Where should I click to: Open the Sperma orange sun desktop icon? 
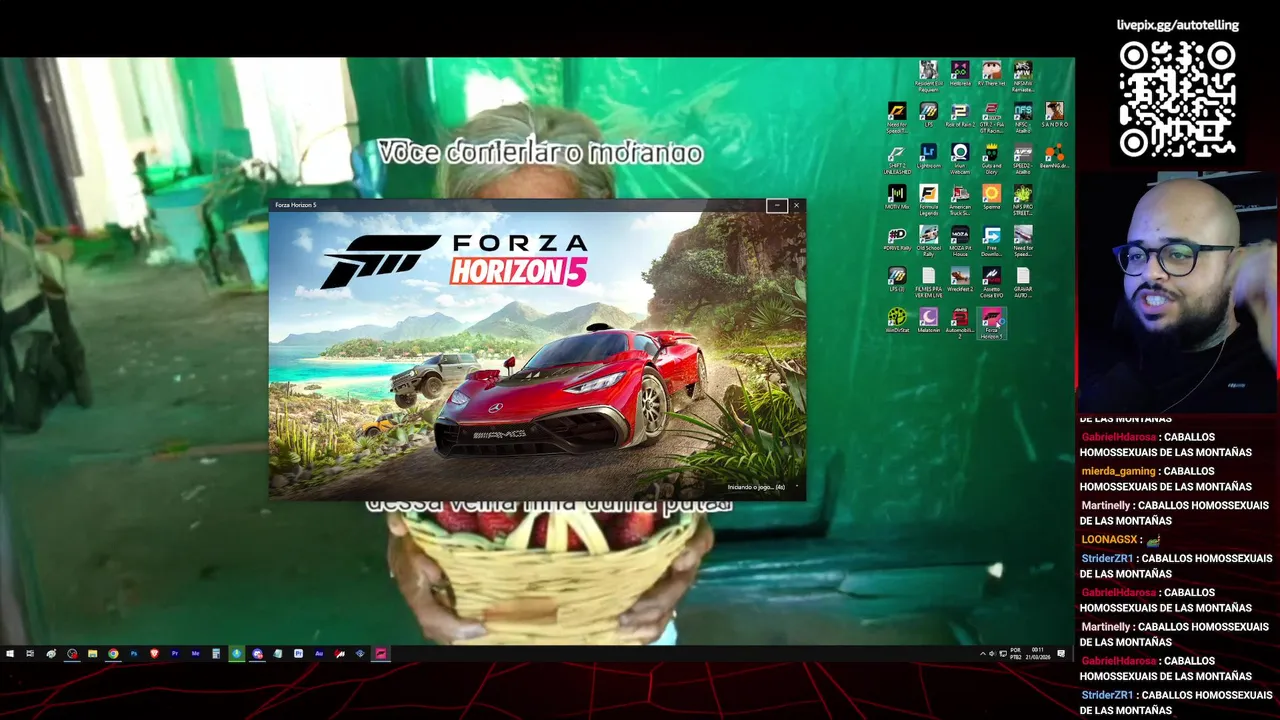tap(992, 198)
